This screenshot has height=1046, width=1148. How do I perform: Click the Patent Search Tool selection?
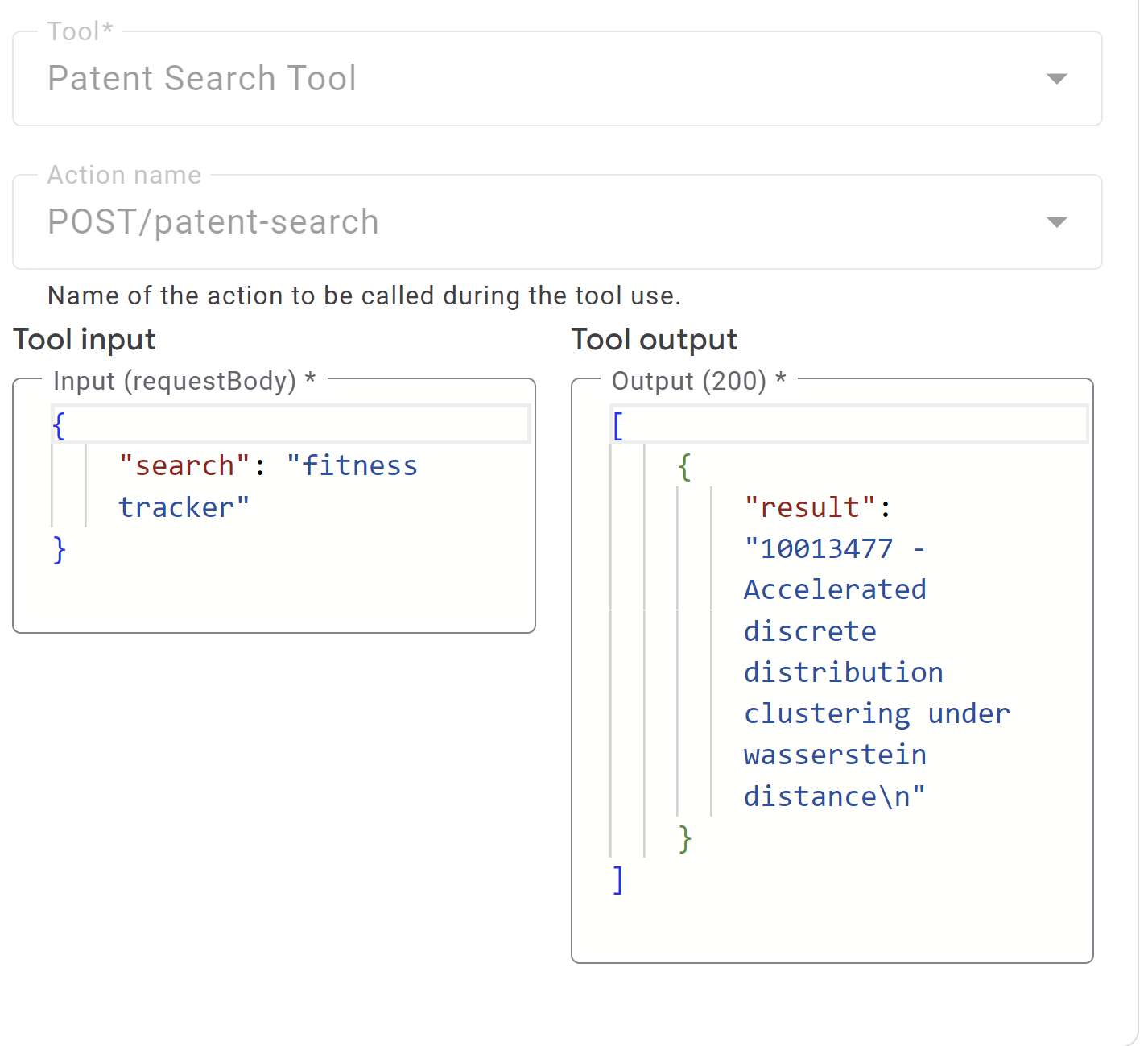[x=202, y=79]
